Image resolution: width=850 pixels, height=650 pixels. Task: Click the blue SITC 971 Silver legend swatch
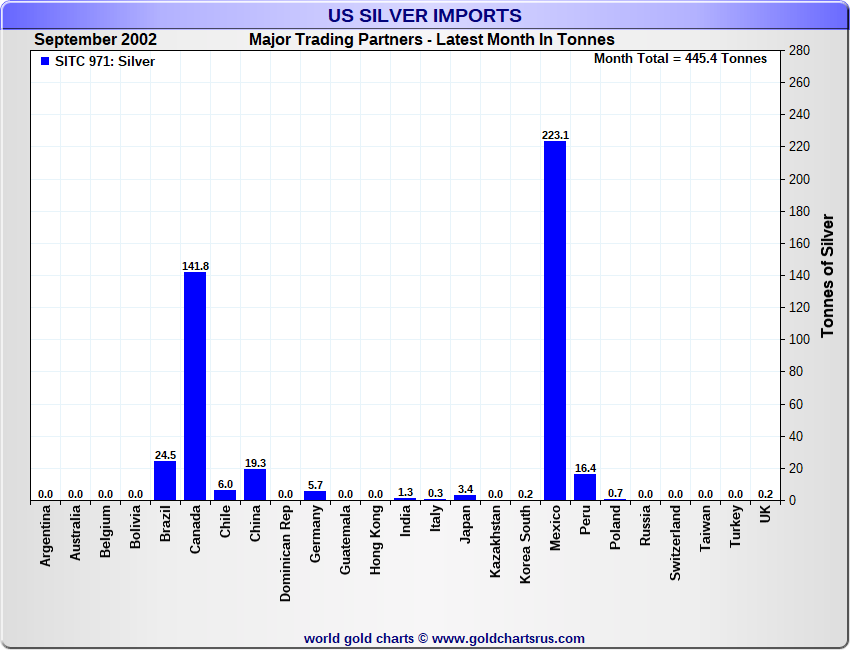coord(44,62)
